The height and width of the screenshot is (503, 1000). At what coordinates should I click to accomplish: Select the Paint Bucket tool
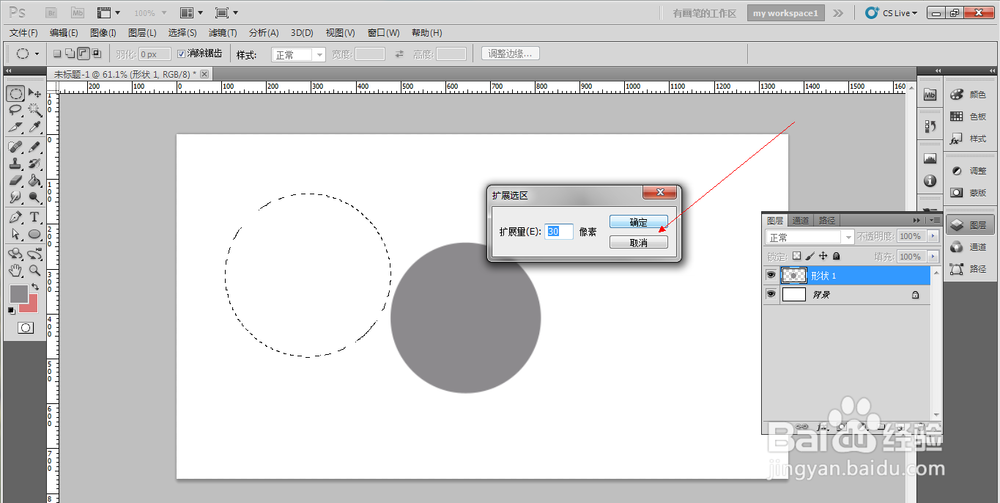click(x=34, y=180)
